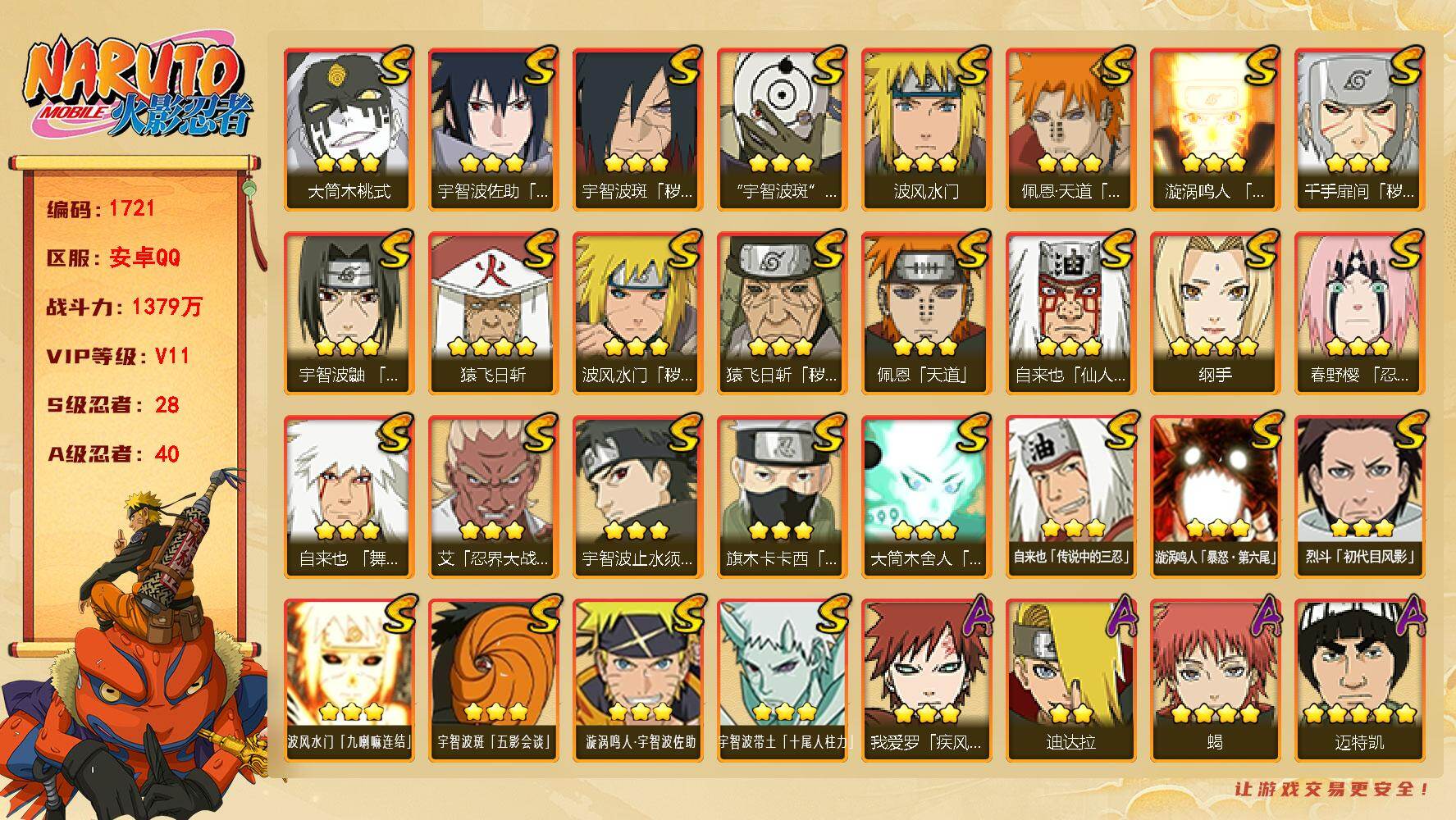Choose the 迪达拉 A-rank card
Screen dimensions: 1456x820
[x=1070, y=680]
